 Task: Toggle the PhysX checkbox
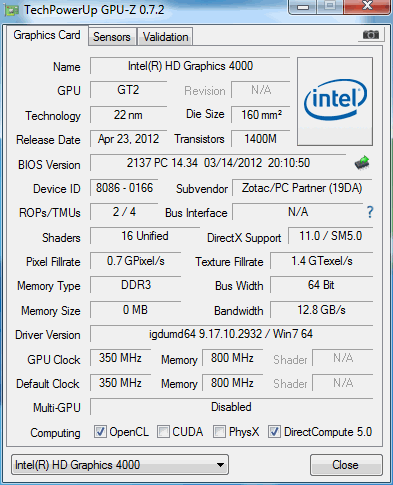(x=219, y=432)
